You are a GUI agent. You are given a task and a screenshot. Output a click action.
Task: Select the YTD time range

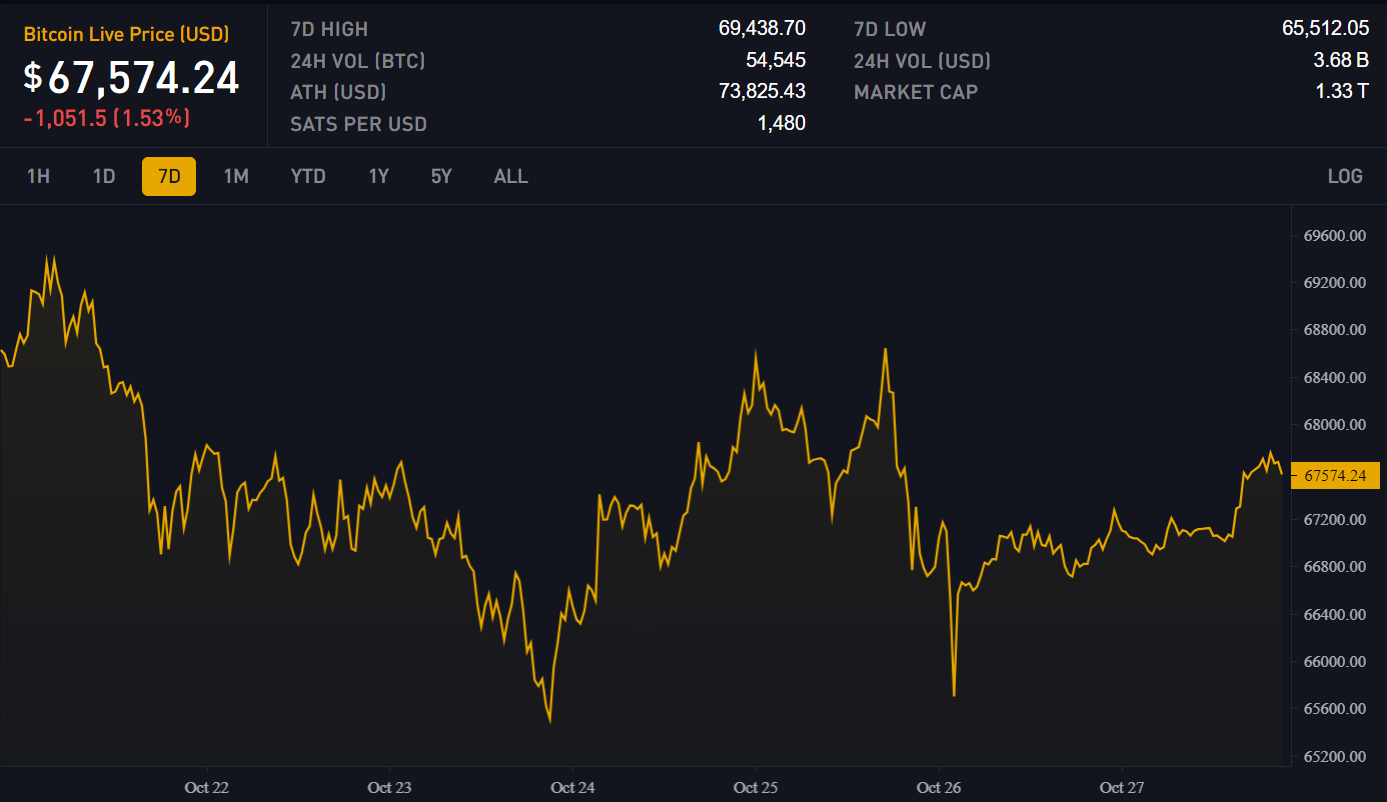[308, 177]
